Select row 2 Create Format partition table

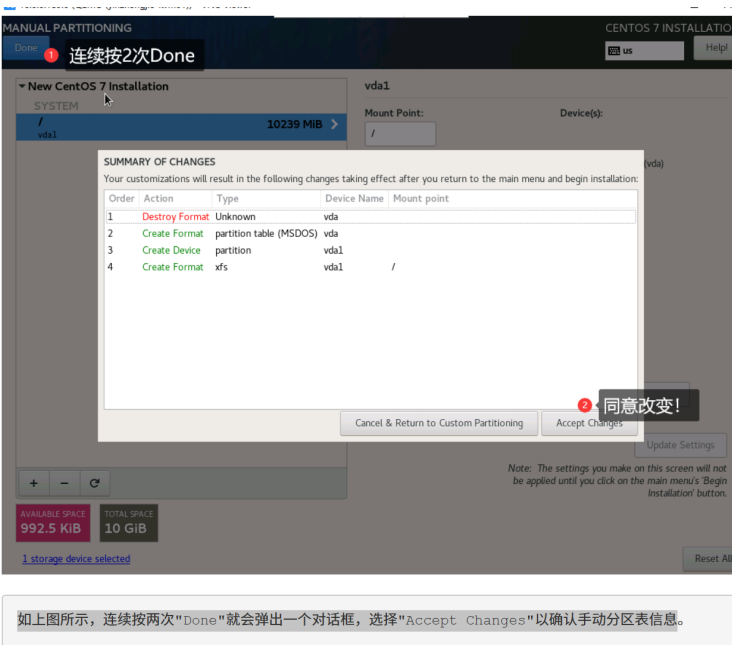370,233
